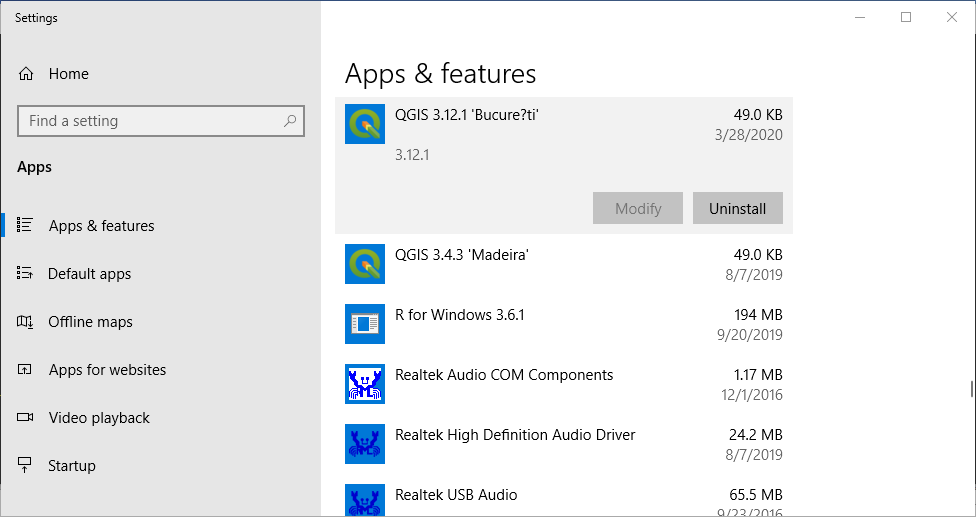
Task: Select QGIS 3.12.1 'Bucure?ti' entry name
Action: click(x=467, y=114)
